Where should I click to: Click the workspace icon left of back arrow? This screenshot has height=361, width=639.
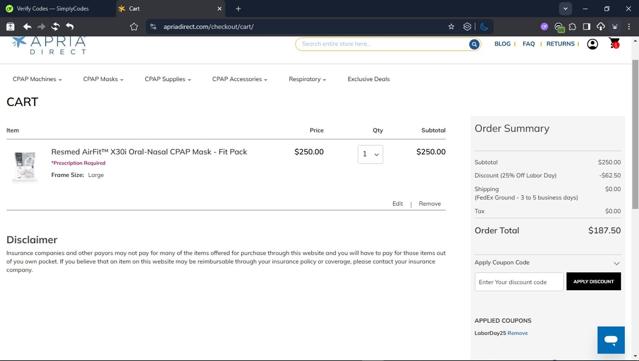pos(10,26)
